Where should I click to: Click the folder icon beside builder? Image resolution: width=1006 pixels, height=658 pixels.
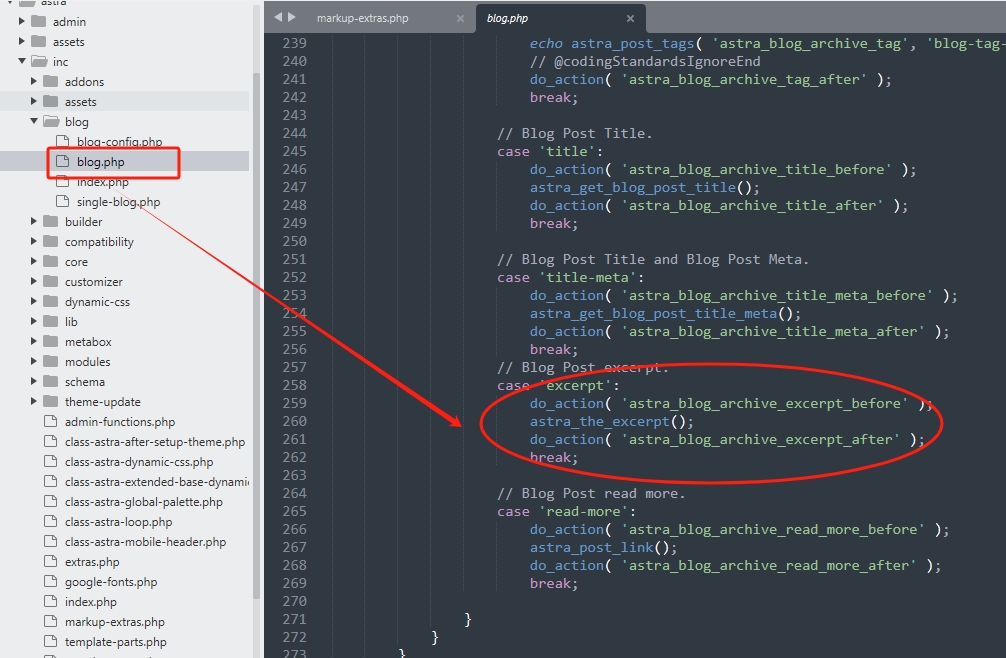tap(51, 221)
